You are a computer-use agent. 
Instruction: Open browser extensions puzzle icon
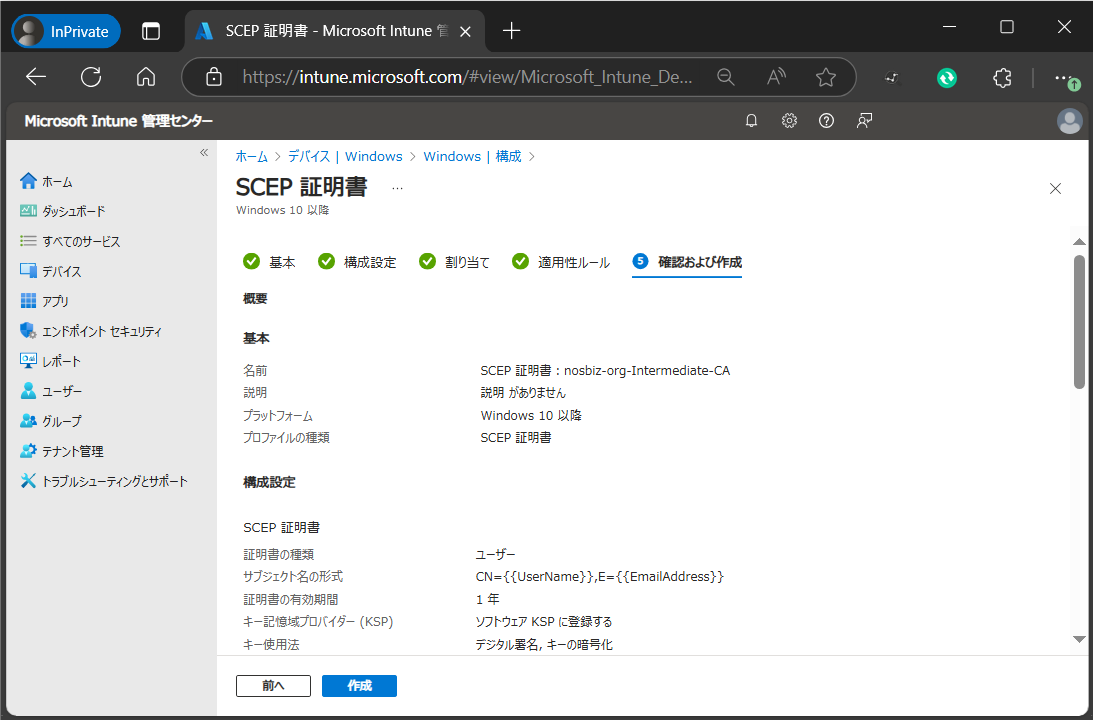coord(1002,77)
